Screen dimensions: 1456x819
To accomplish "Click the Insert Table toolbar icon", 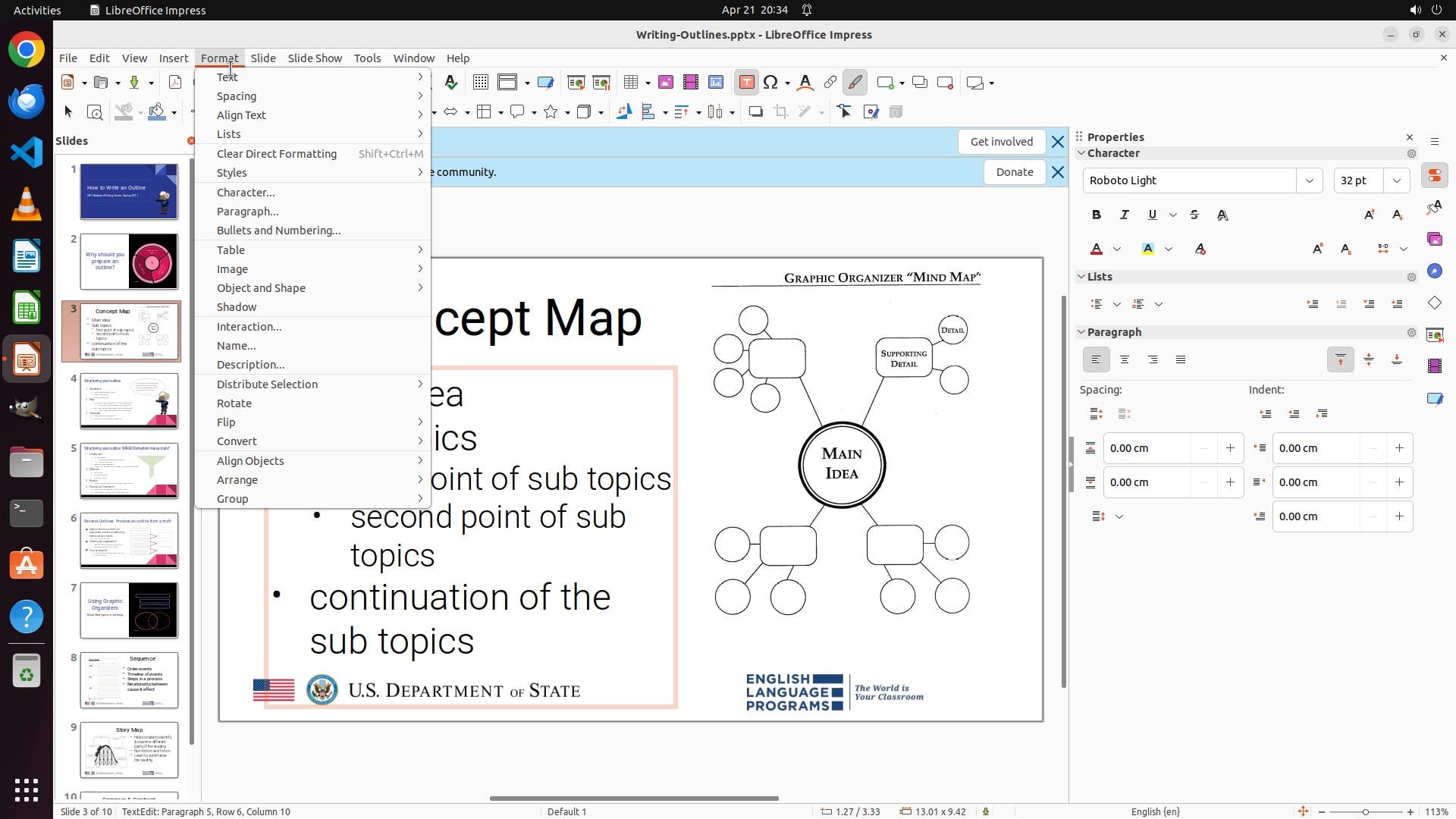I will point(630,83).
